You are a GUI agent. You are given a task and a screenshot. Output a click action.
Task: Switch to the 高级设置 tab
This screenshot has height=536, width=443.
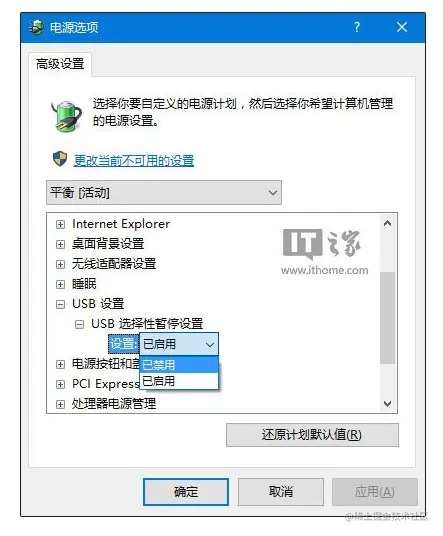coord(60,64)
